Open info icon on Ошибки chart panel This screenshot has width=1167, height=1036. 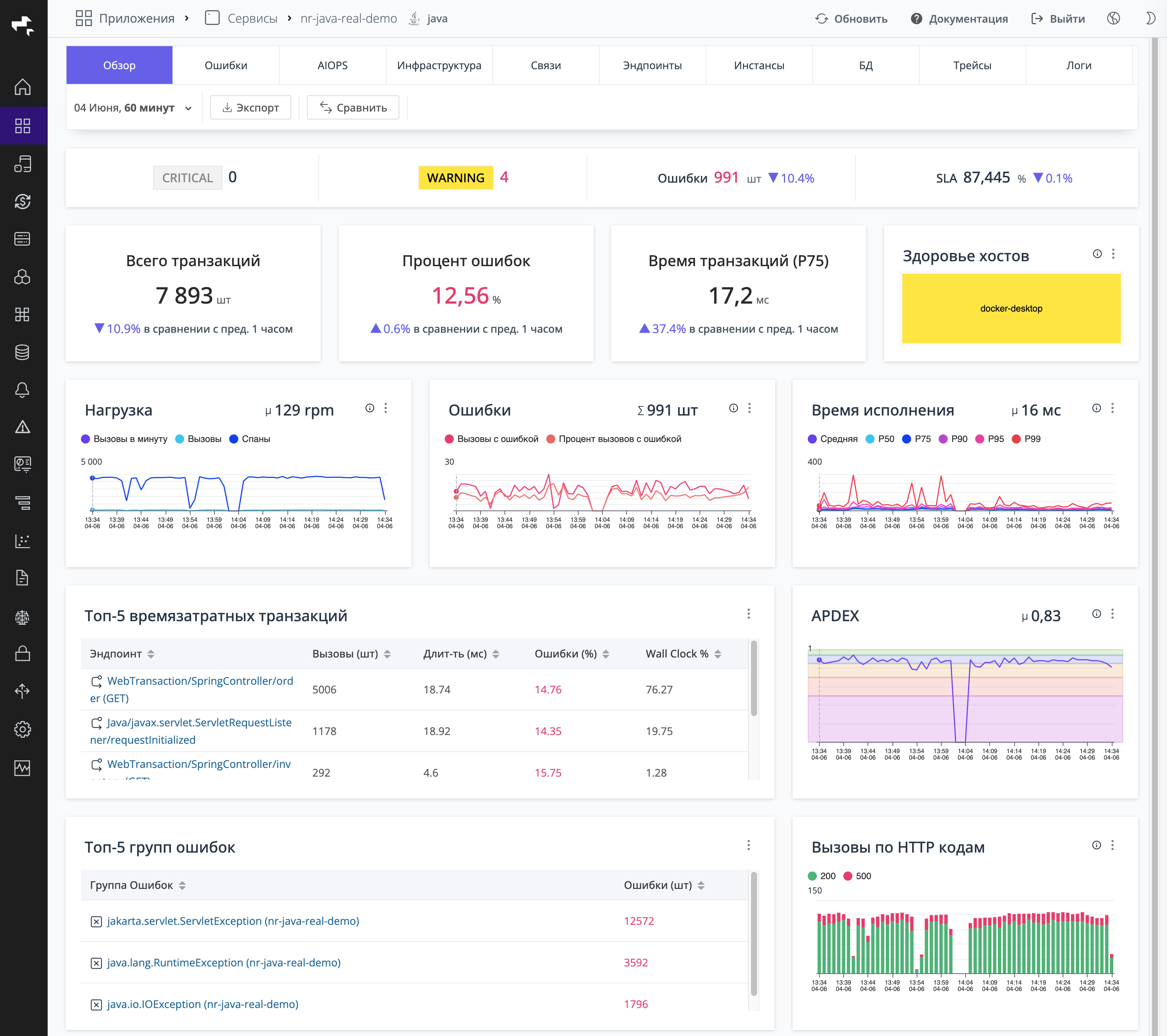734,408
